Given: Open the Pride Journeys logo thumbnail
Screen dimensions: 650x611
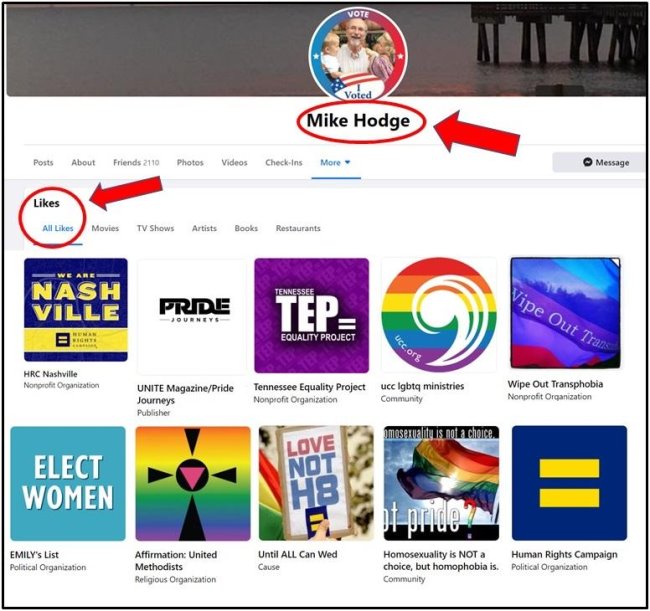Looking at the screenshot, I should 192,316.
